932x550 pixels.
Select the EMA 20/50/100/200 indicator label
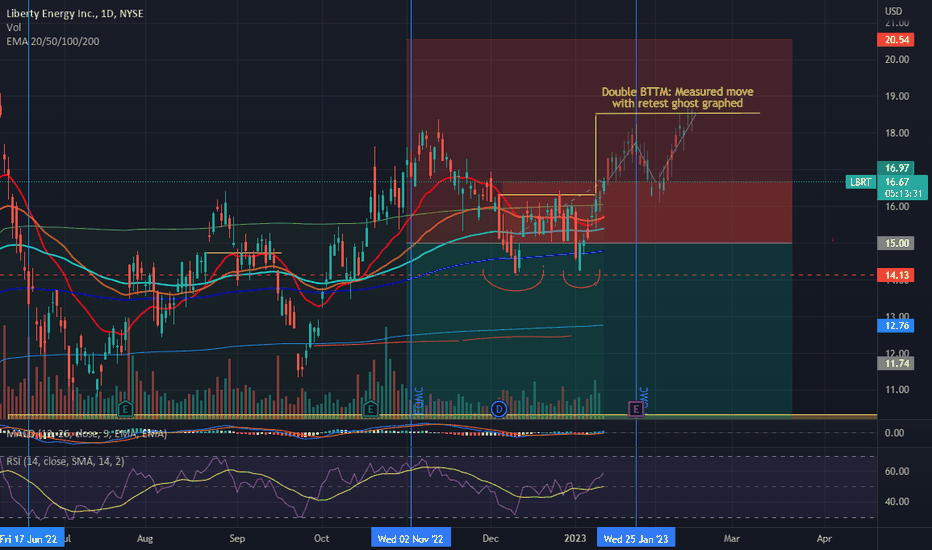coord(53,42)
